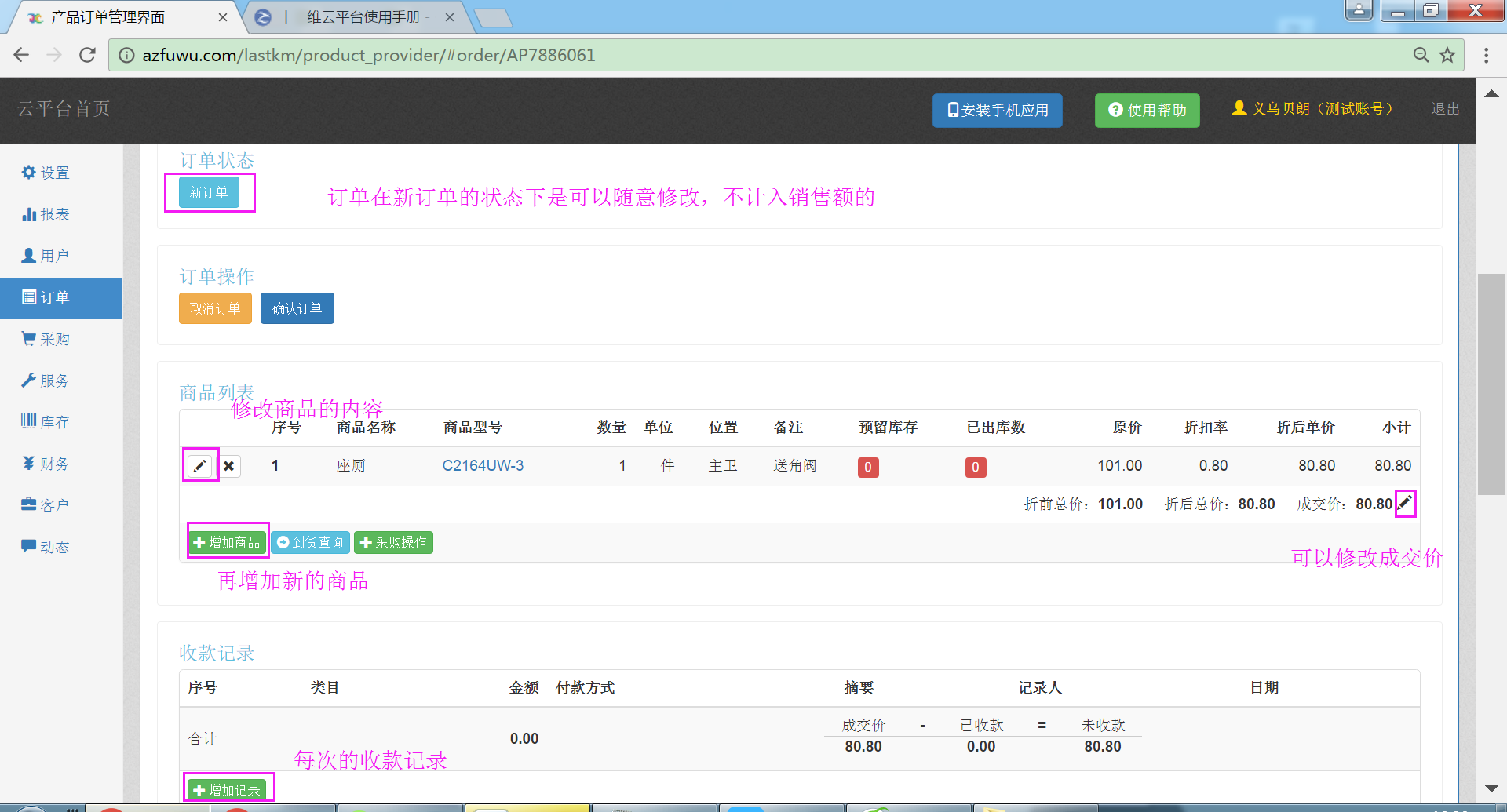Go to 报表 in the sidebar
The height and width of the screenshot is (812, 1507).
pyautogui.click(x=46, y=214)
